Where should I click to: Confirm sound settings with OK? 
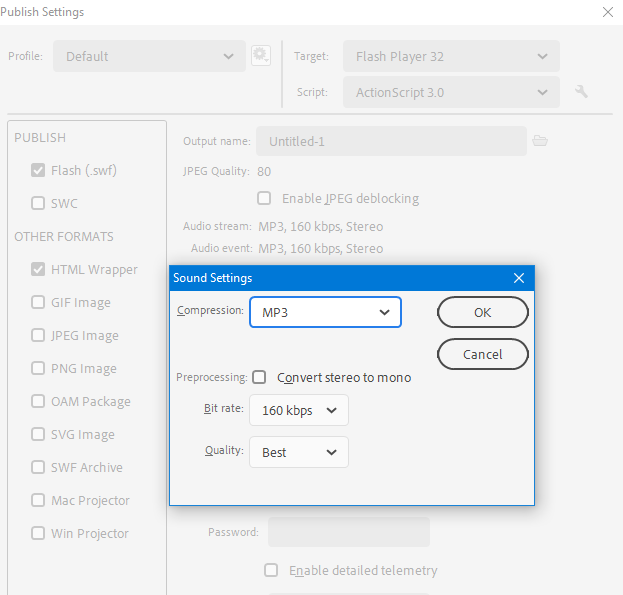pyautogui.click(x=483, y=312)
